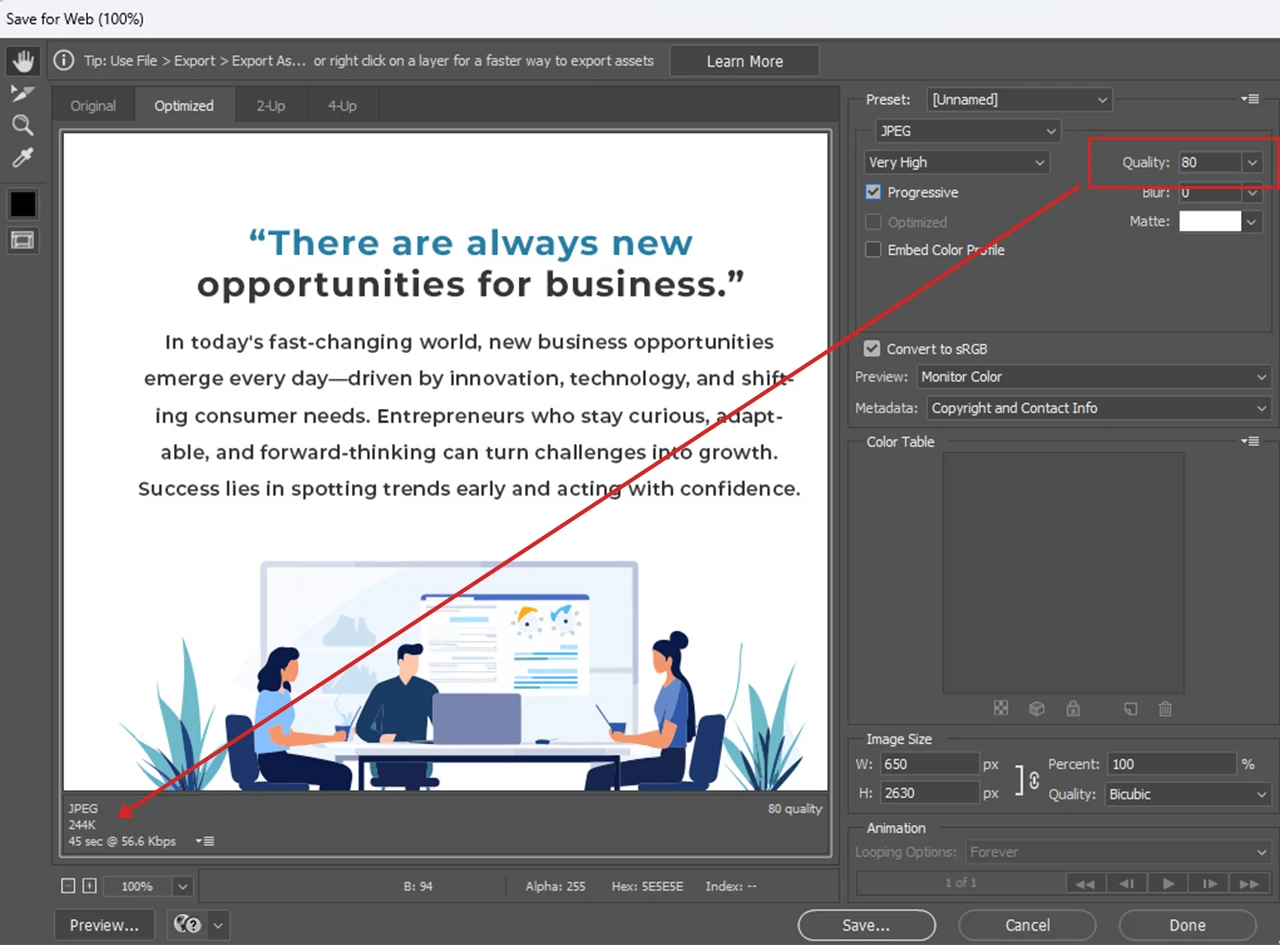Toggle slices visibility icon
The height and width of the screenshot is (945, 1280).
22,240
